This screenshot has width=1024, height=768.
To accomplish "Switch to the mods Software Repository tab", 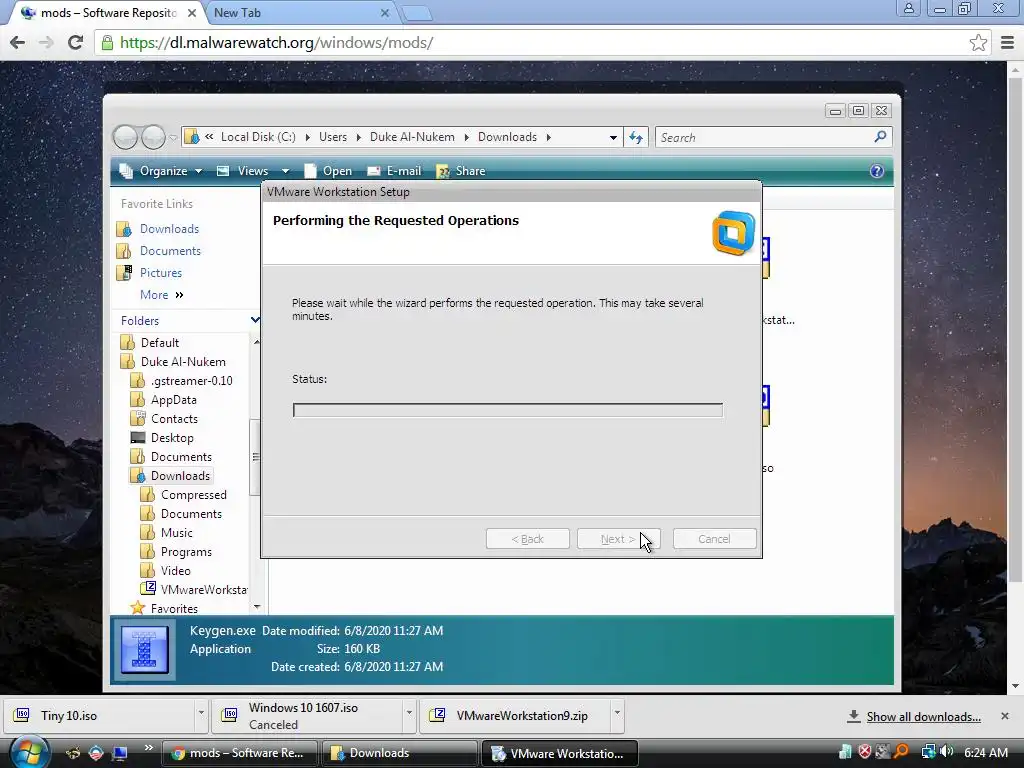I will point(108,13).
